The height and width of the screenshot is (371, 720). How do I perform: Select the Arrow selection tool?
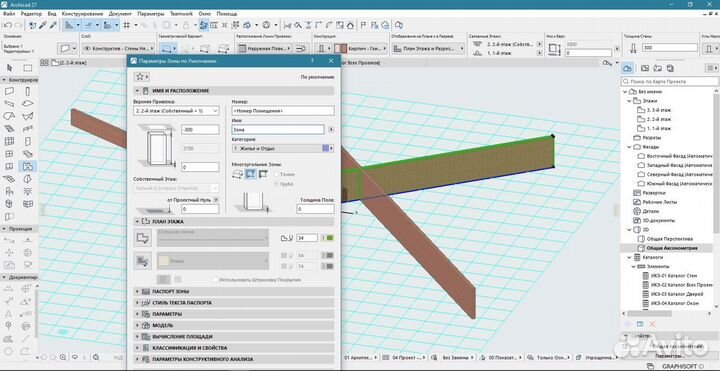point(10,68)
